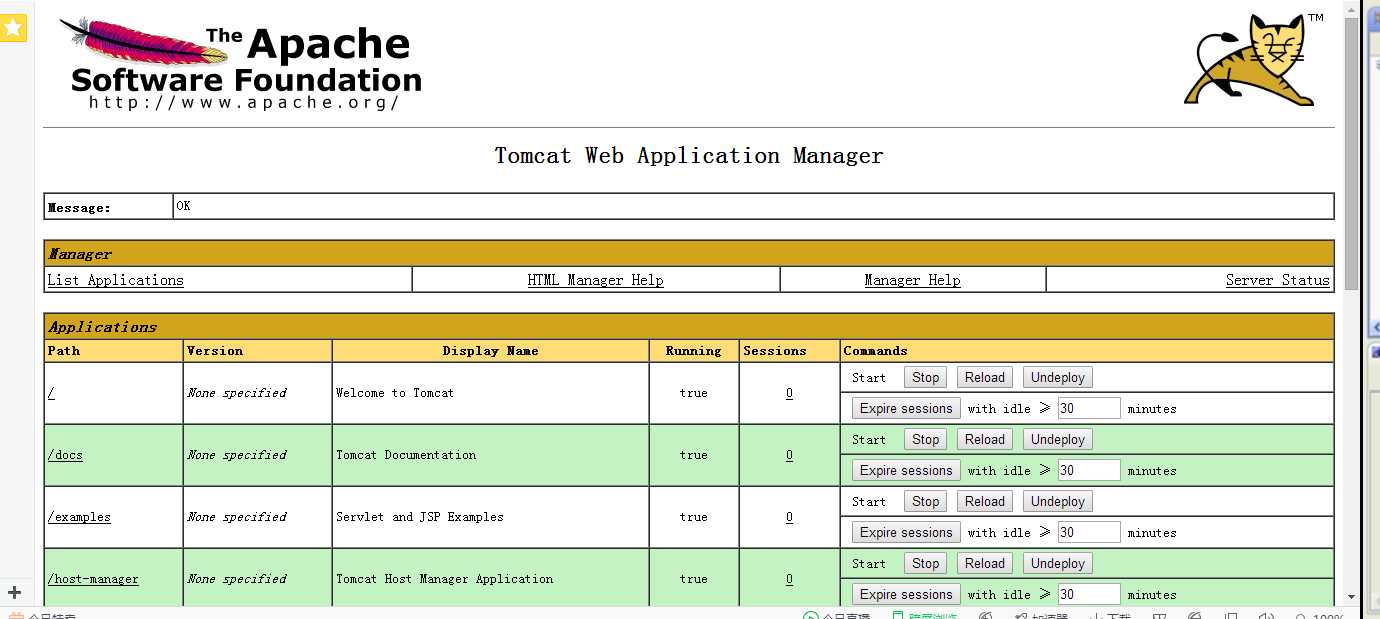Click the 'true' value in /examples row

point(693,517)
